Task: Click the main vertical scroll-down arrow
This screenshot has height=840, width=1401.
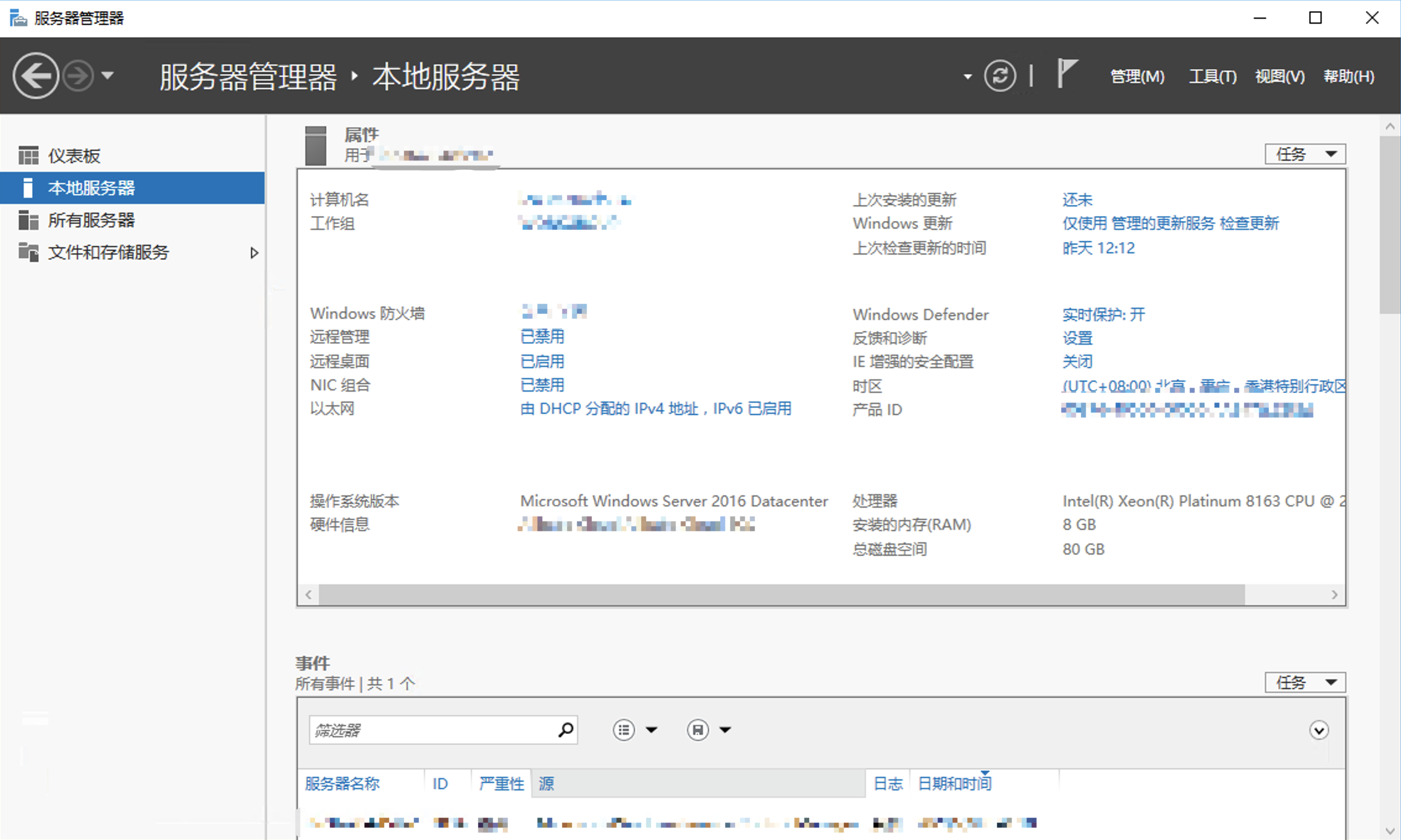Action: 1390,831
